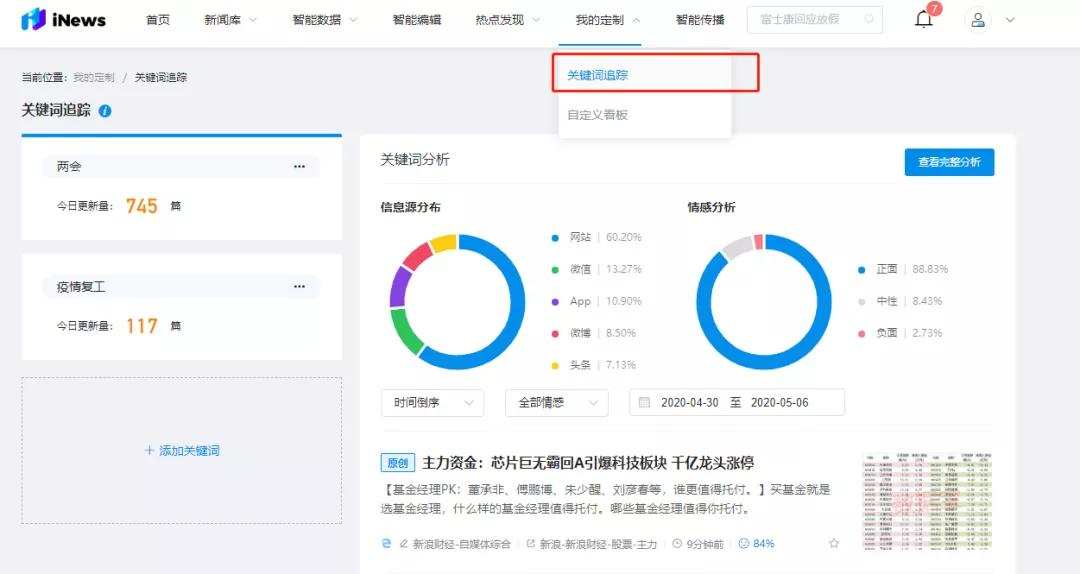The image size is (1080, 574).
Task: Click the 745 update count
Action: pos(142,206)
